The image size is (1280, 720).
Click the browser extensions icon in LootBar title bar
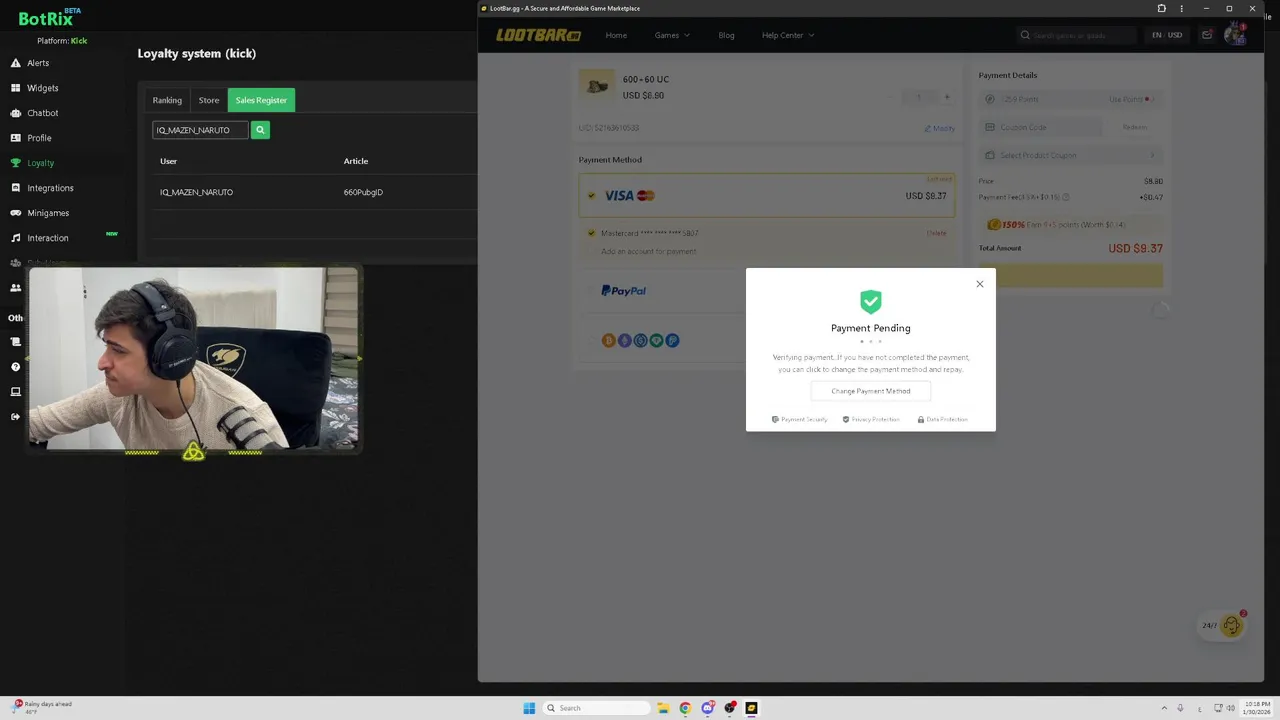(1161, 8)
